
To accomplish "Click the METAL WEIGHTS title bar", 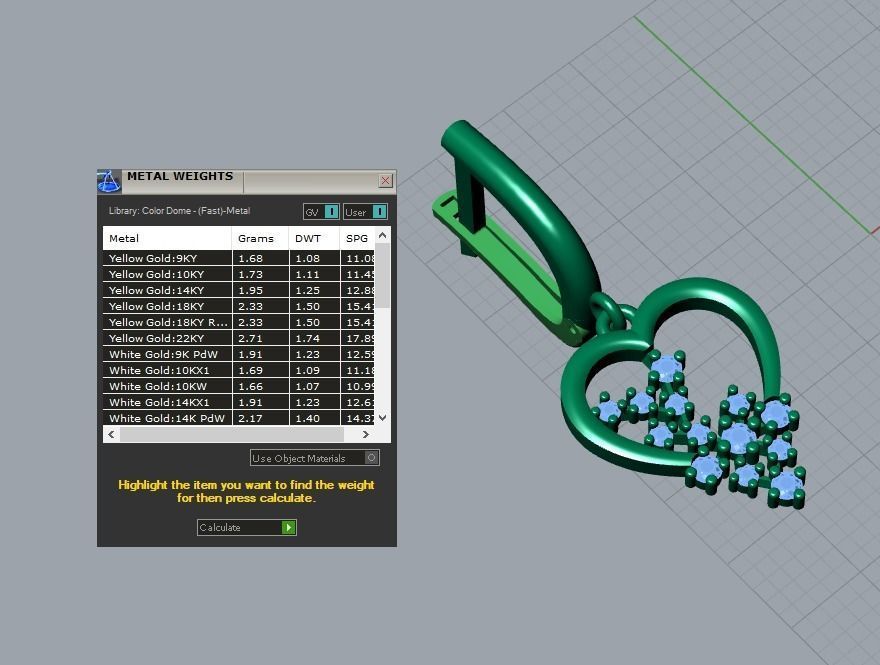I will coord(247,181).
